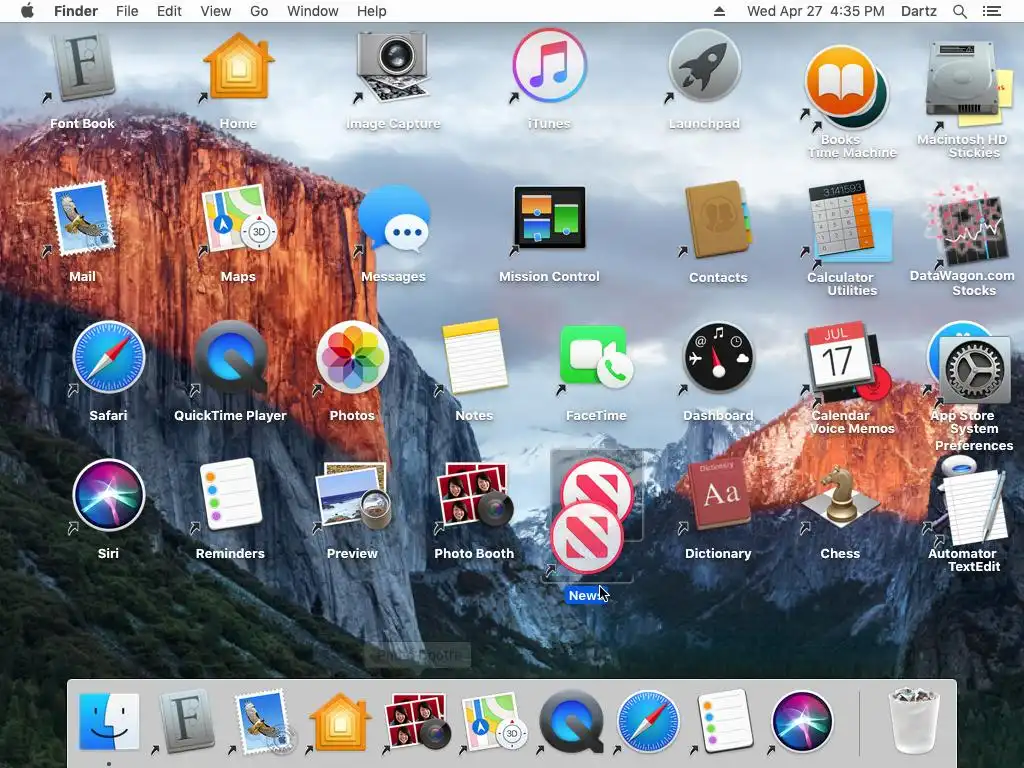Open Mail from the Dock

(x=263, y=722)
